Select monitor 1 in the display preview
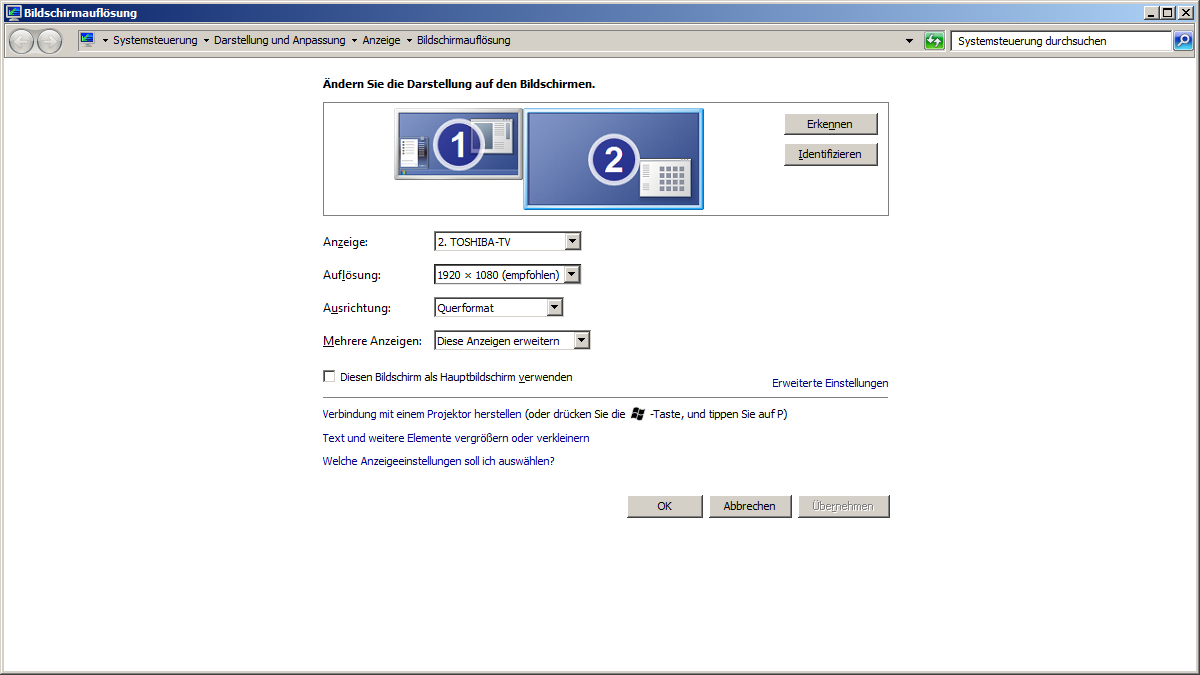The width and height of the screenshot is (1200, 675). [x=458, y=145]
